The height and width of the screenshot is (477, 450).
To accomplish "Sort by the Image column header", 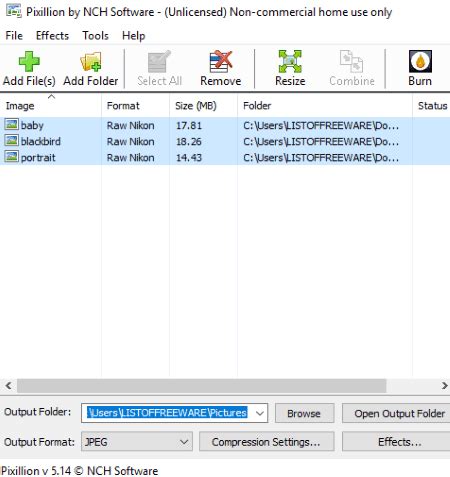I will pos(51,105).
